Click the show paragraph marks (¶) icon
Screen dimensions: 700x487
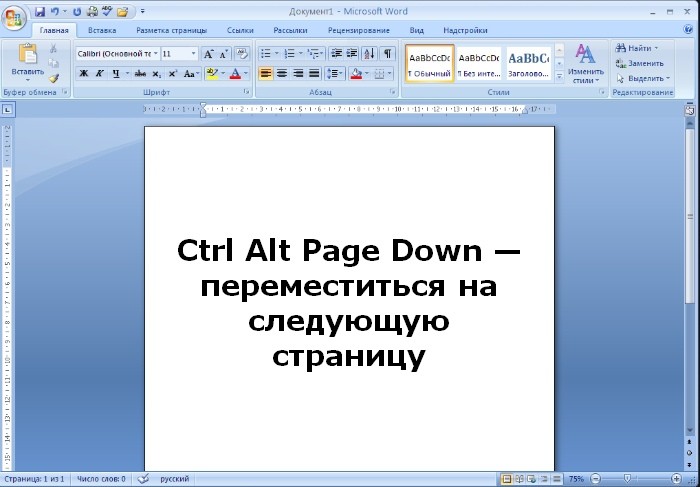tap(387, 53)
